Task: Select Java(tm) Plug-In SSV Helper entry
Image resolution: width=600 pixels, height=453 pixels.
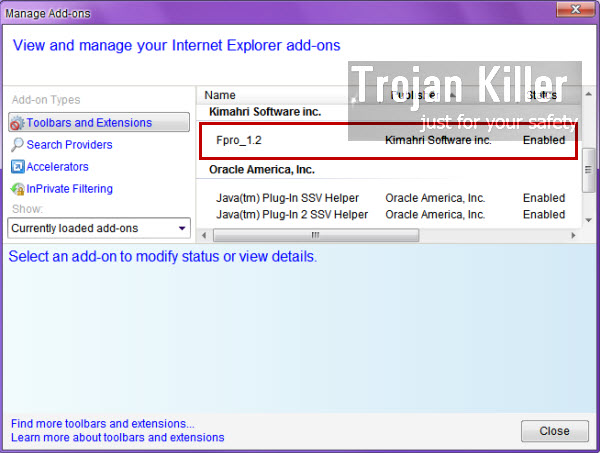Action: point(287,198)
